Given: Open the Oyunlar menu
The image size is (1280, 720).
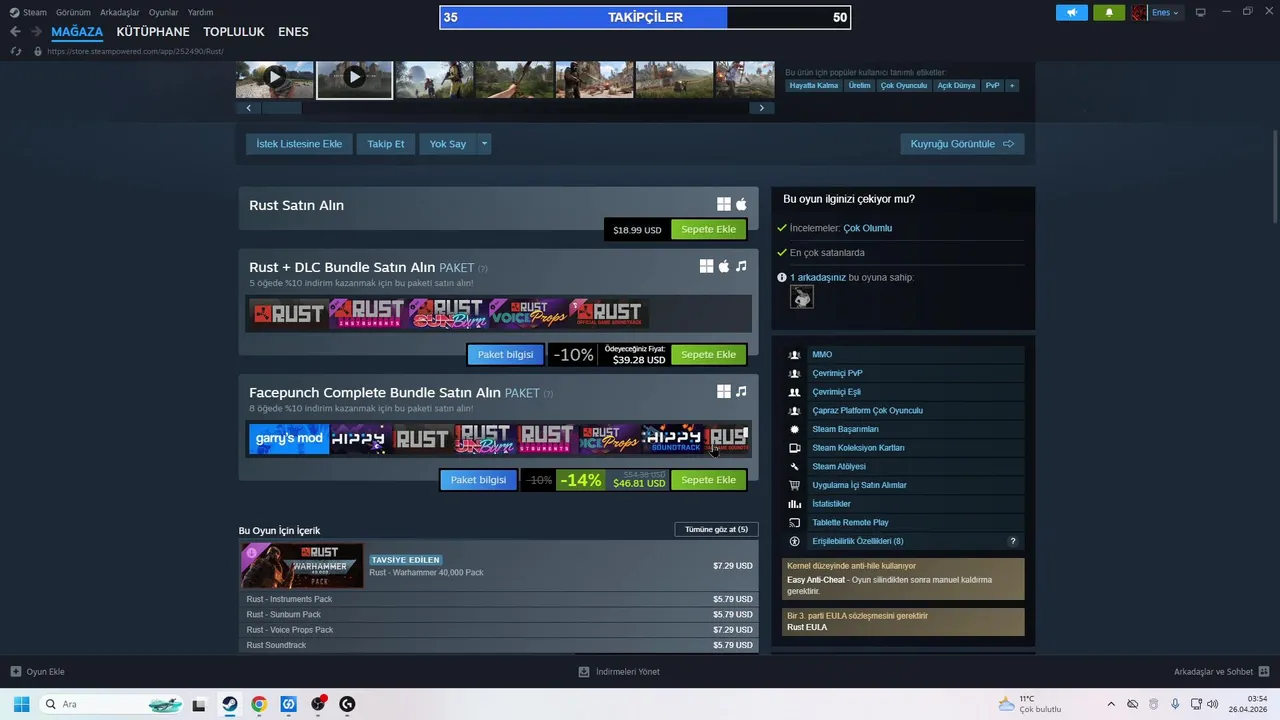Looking at the screenshot, I should 163,13.
